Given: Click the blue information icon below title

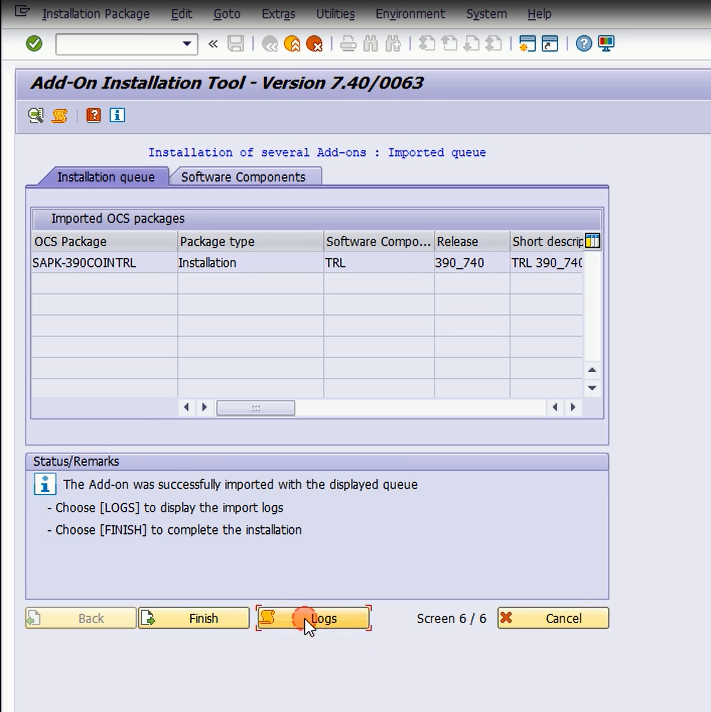Looking at the screenshot, I should pyautogui.click(x=117, y=115).
